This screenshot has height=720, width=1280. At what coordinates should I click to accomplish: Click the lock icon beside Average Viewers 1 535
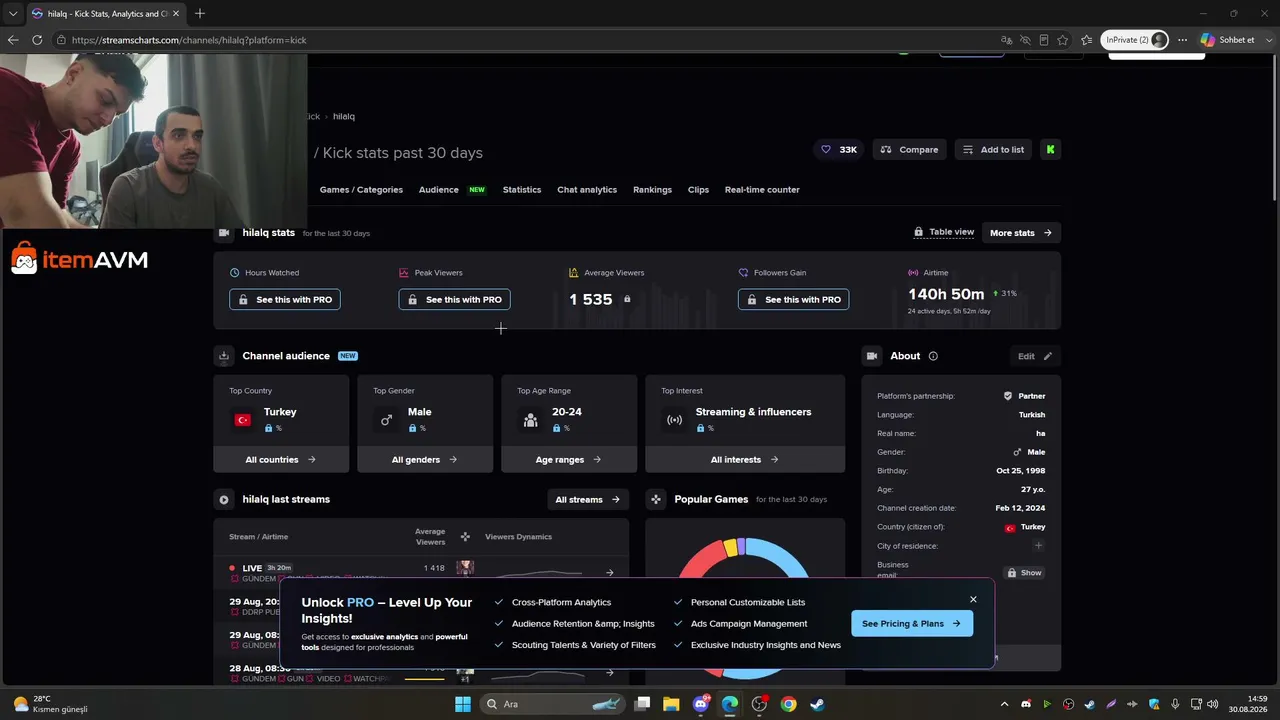(x=627, y=299)
